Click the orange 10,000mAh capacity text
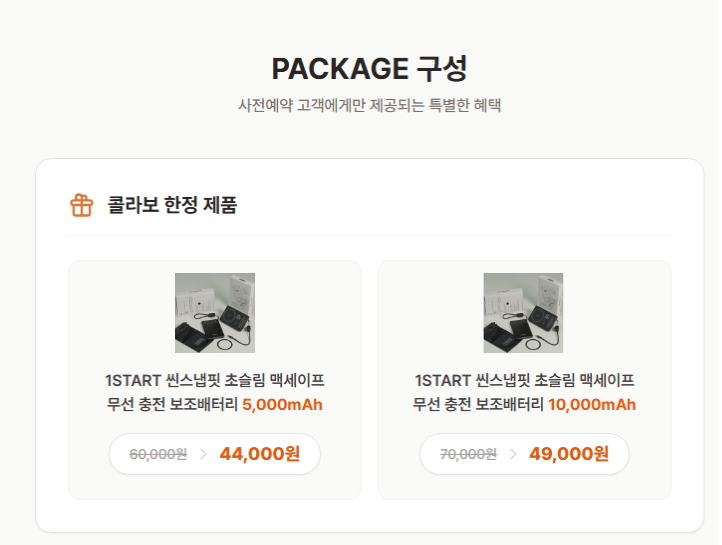 (x=592, y=405)
